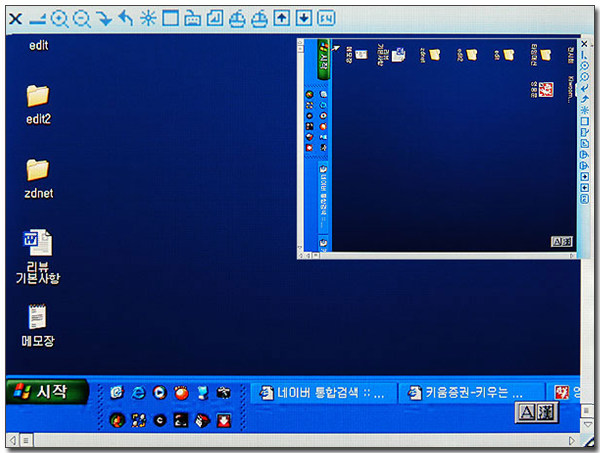
Task: Click the sun-shaped brightness icon
Action: pyautogui.click(x=148, y=18)
